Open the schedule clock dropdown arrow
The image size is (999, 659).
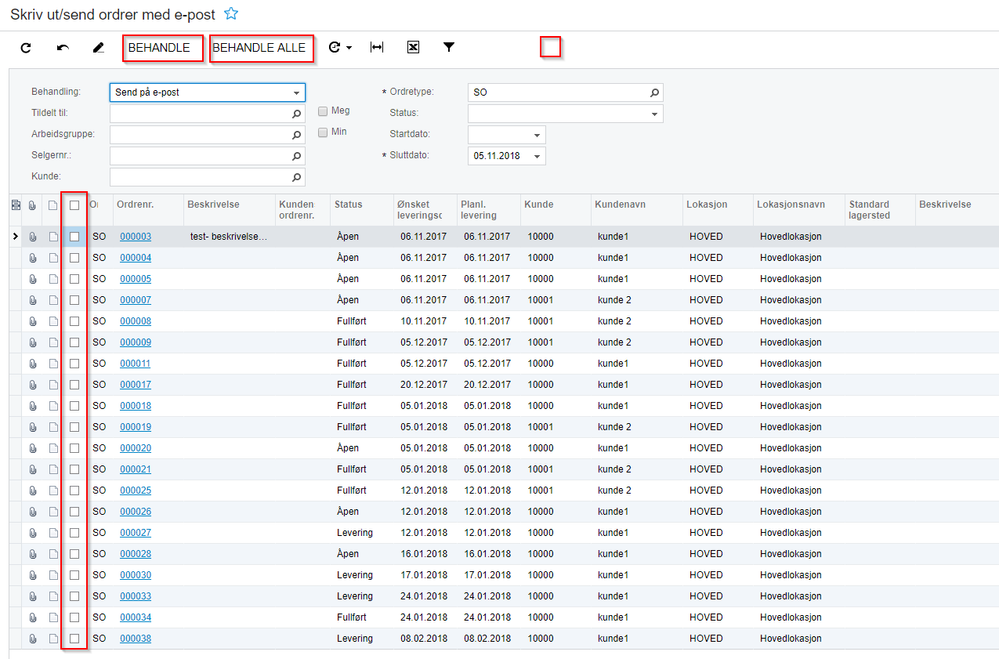pos(349,48)
